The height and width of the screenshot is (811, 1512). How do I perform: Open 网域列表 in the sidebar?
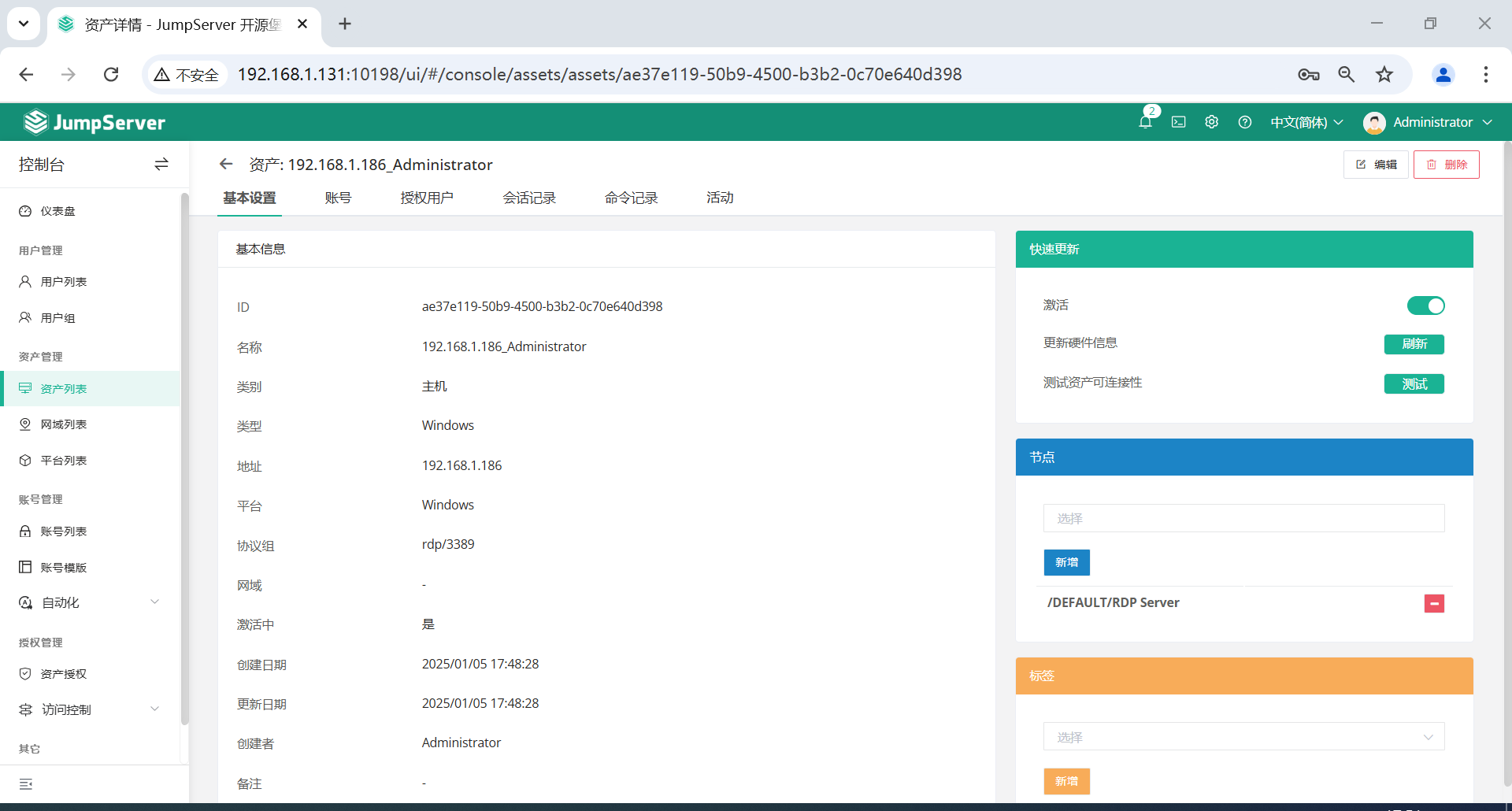[90, 424]
